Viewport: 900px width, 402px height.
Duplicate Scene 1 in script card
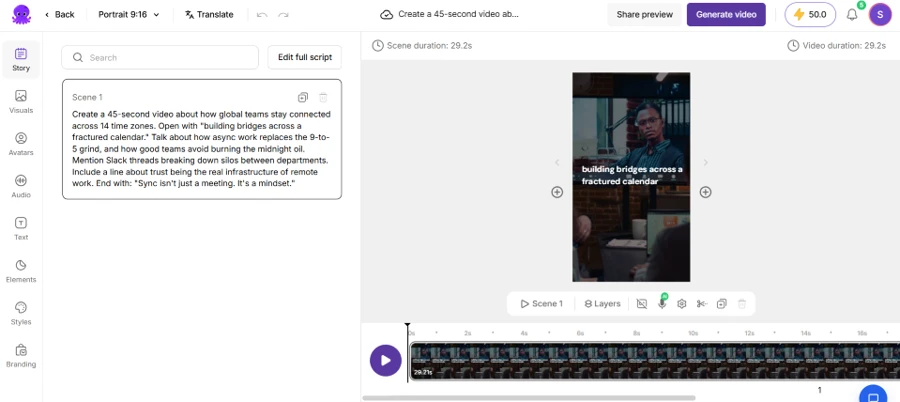point(303,97)
